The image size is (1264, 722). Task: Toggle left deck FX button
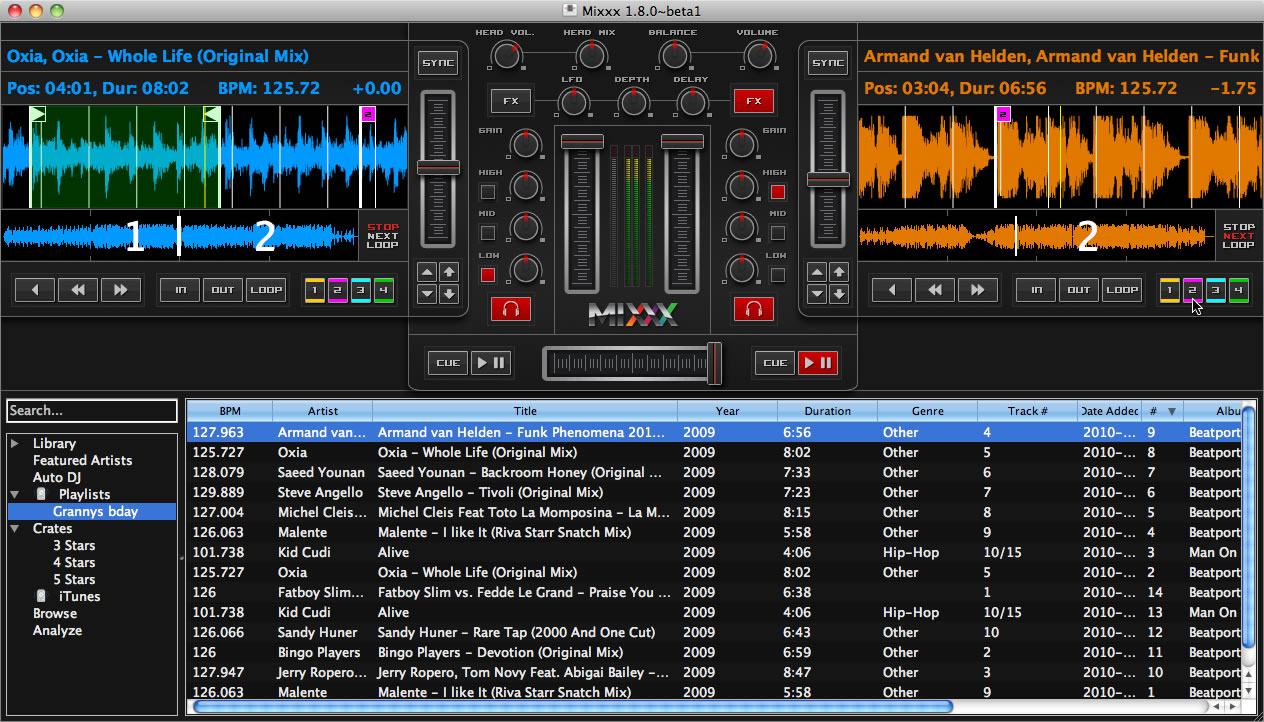(x=510, y=100)
